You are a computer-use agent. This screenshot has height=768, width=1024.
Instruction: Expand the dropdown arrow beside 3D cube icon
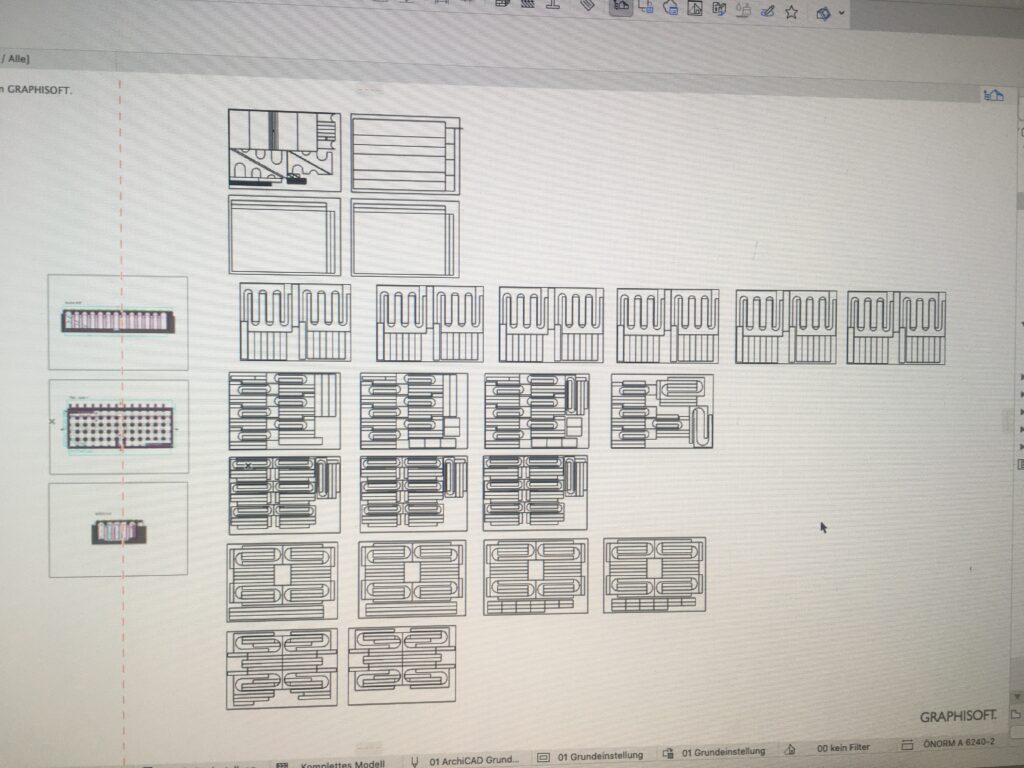pos(841,13)
